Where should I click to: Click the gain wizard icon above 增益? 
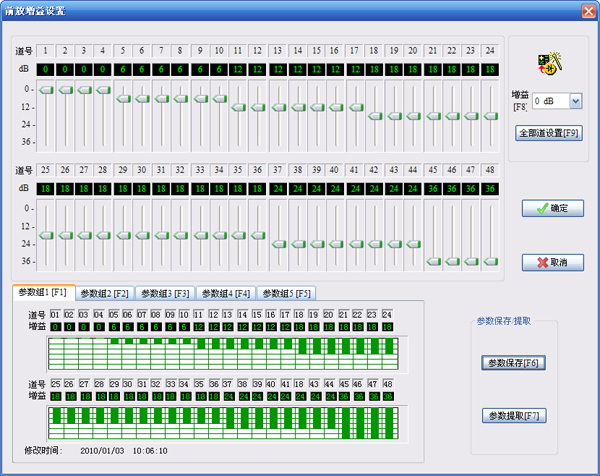pyautogui.click(x=546, y=66)
